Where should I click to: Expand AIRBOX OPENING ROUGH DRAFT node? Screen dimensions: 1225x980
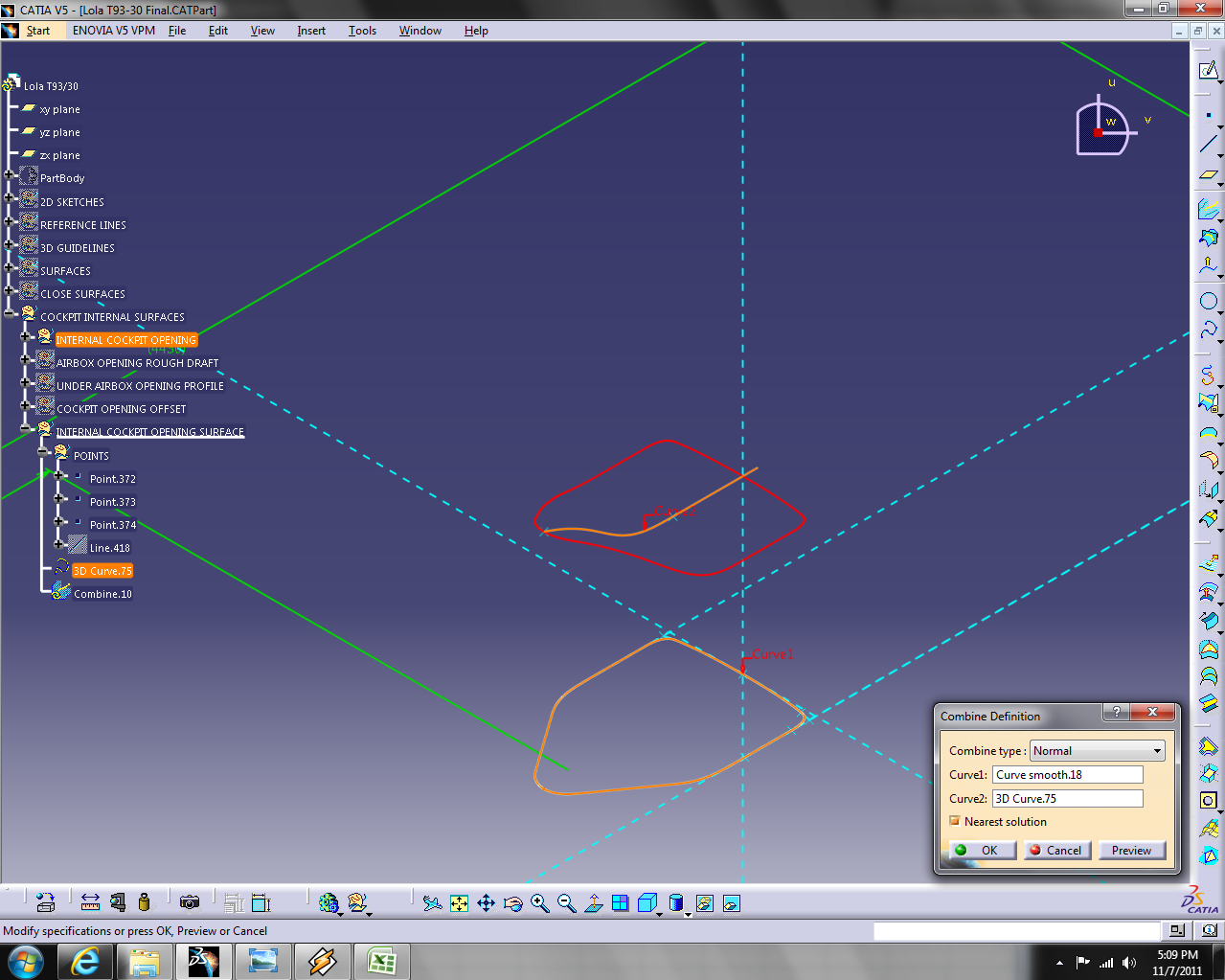coord(26,359)
